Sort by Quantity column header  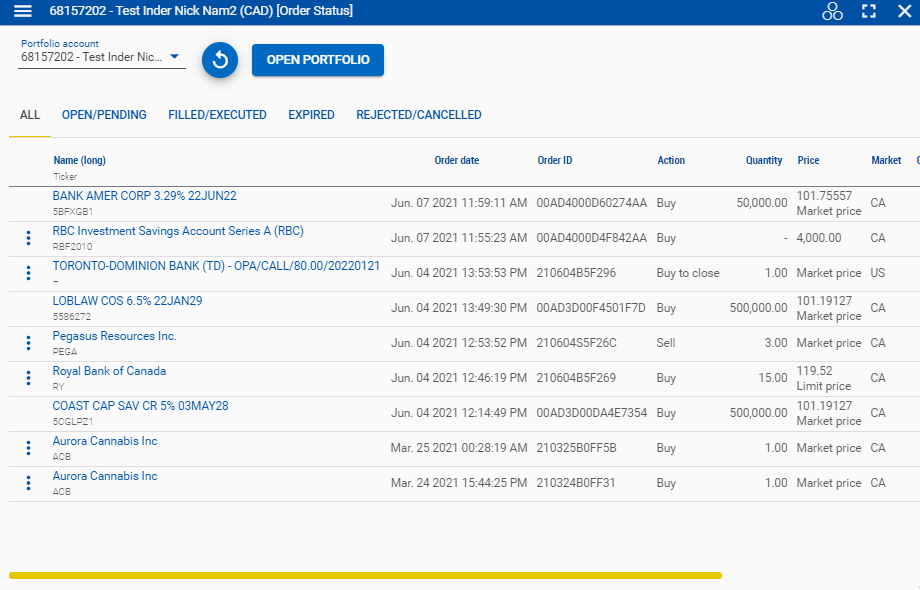coord(764,160)
